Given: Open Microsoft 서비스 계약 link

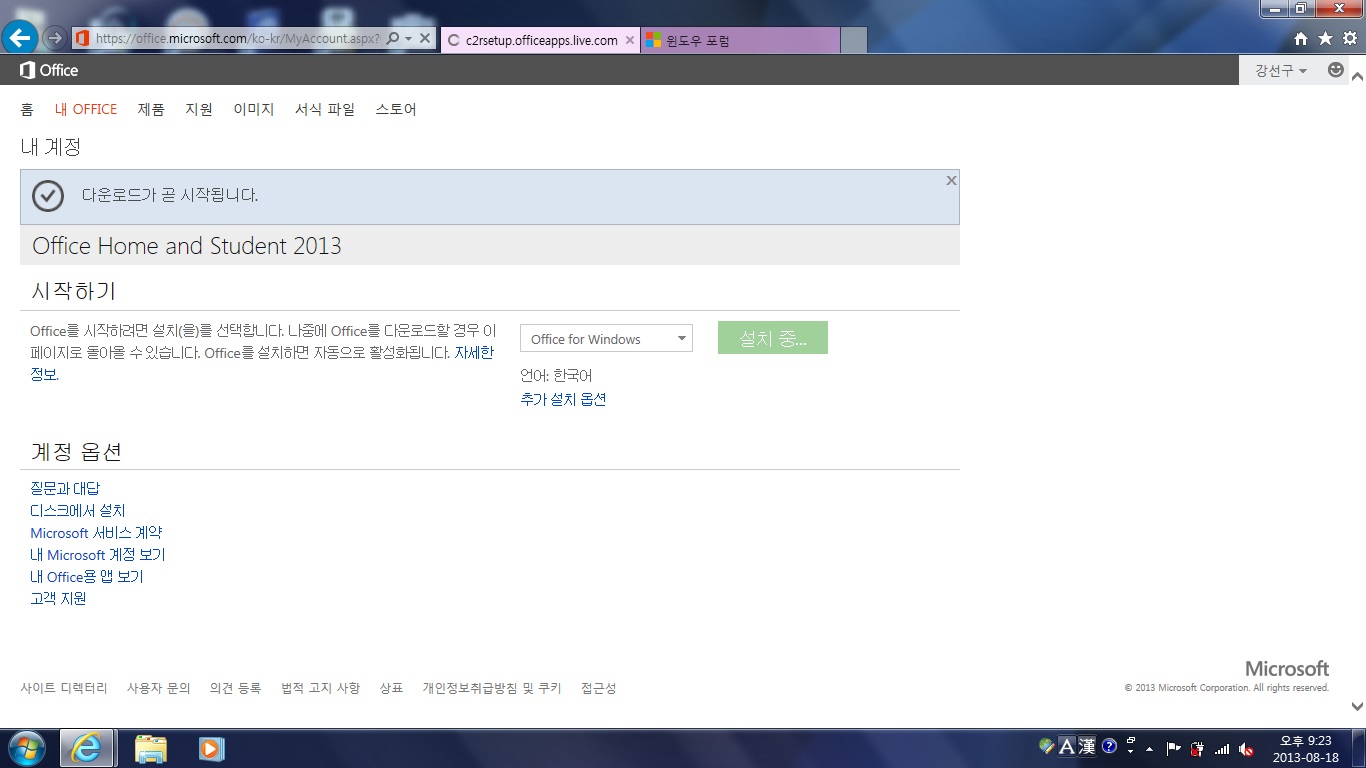Looking at the screenshot, I should point(96,532).
